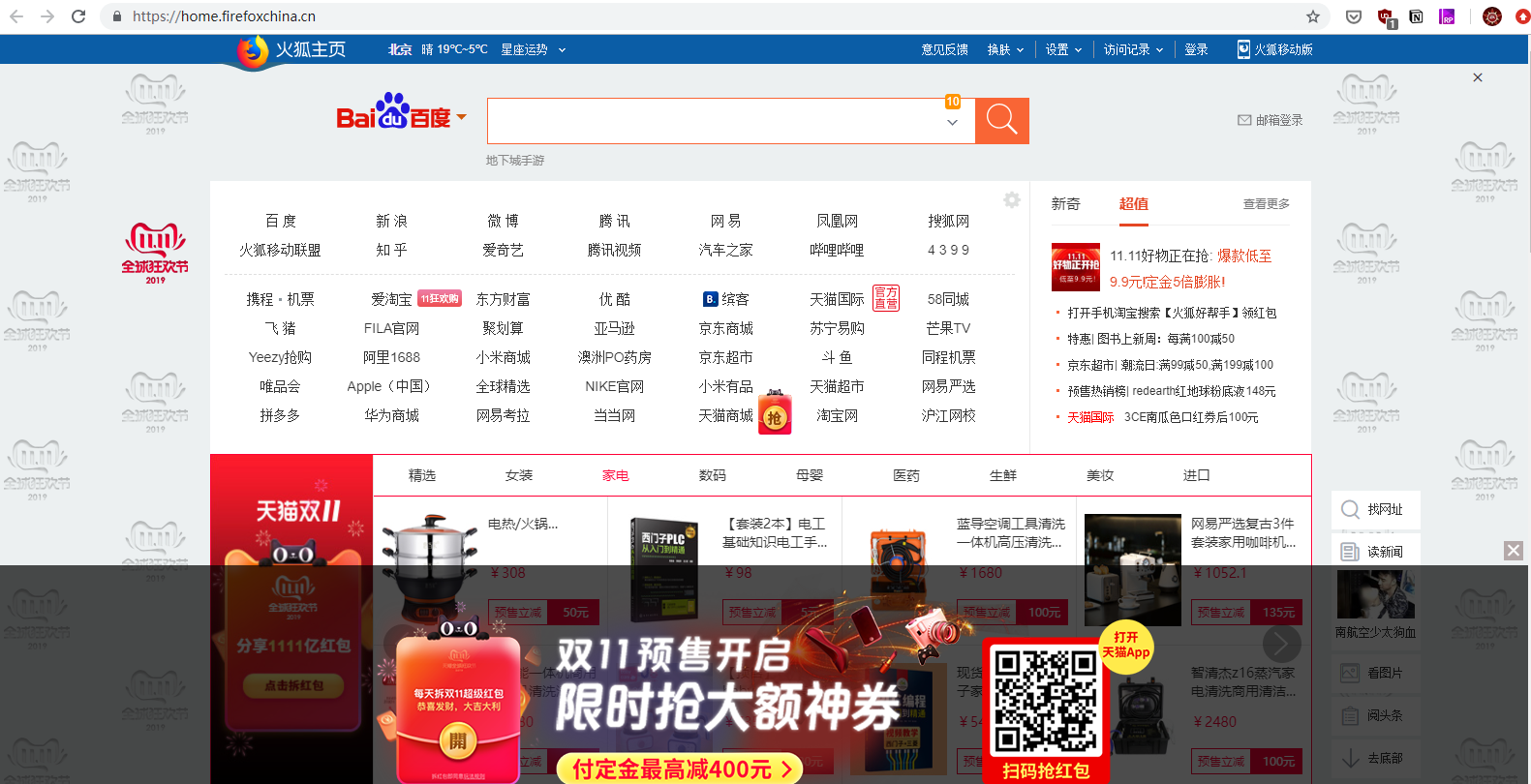Click the 天猫商城 抢 red bag icon
The height and width of the screenshot is (784, 1531).
coord(775,413)
